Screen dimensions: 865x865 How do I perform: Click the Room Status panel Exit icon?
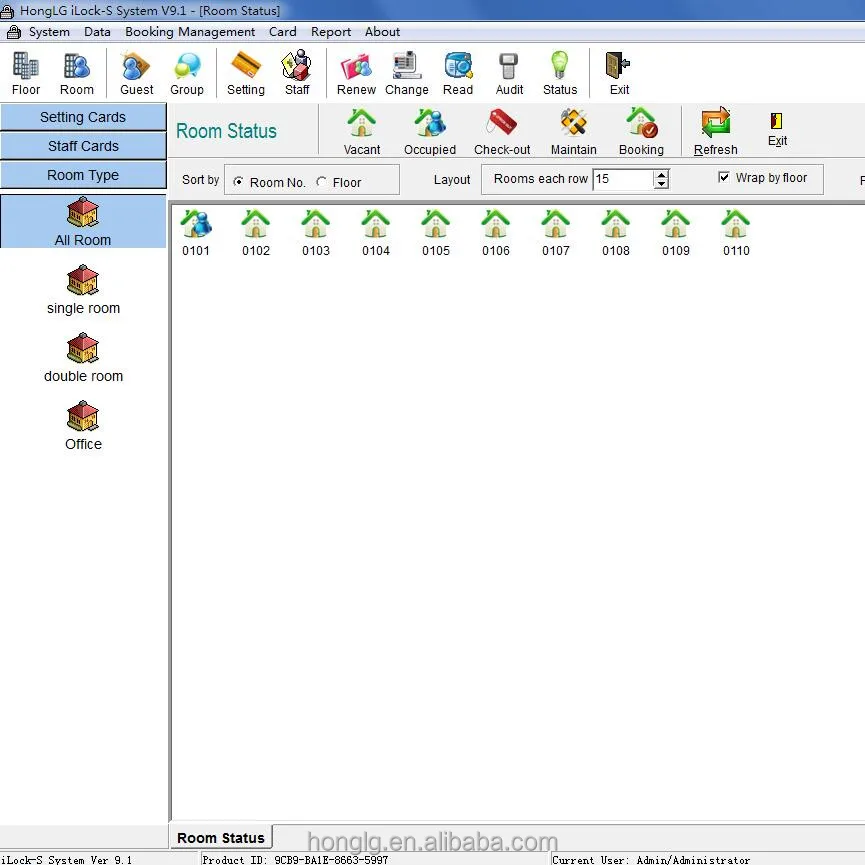point(777,129)
